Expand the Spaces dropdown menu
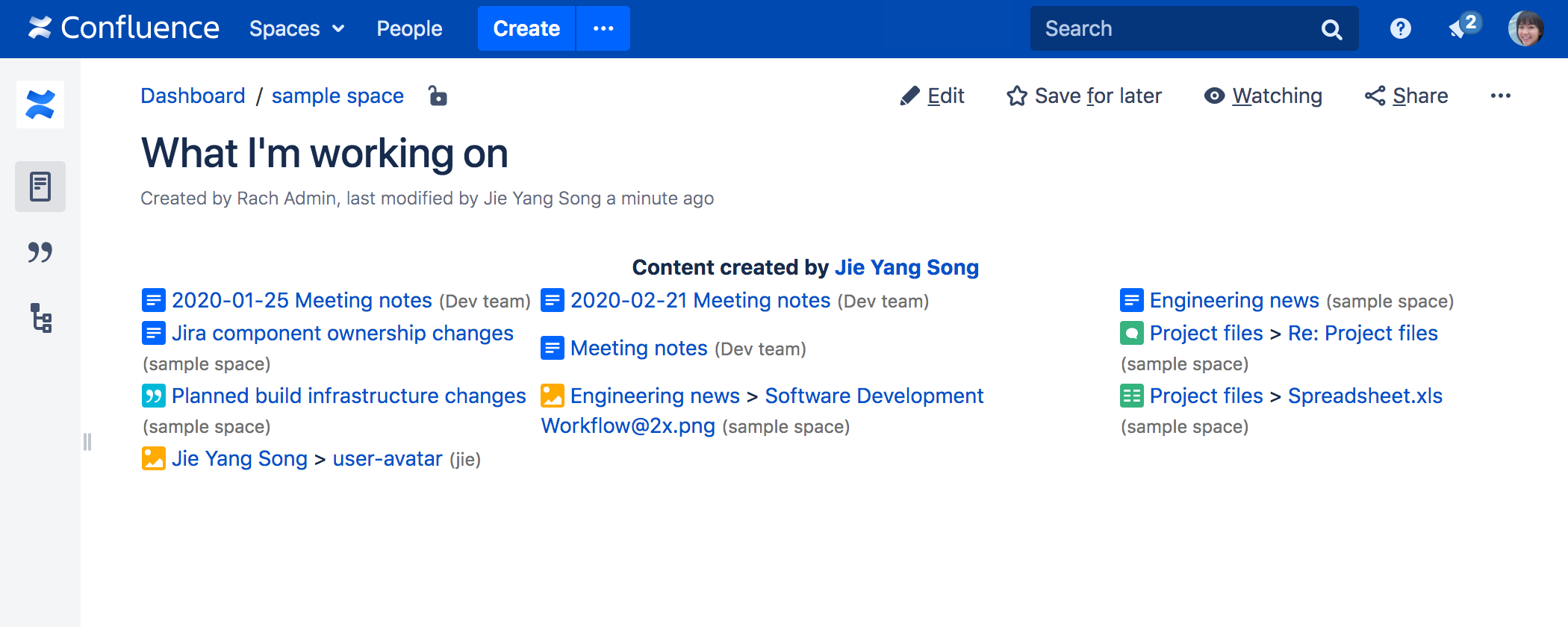This screenshot has width=1568, height=627. (x=296, y=28)
